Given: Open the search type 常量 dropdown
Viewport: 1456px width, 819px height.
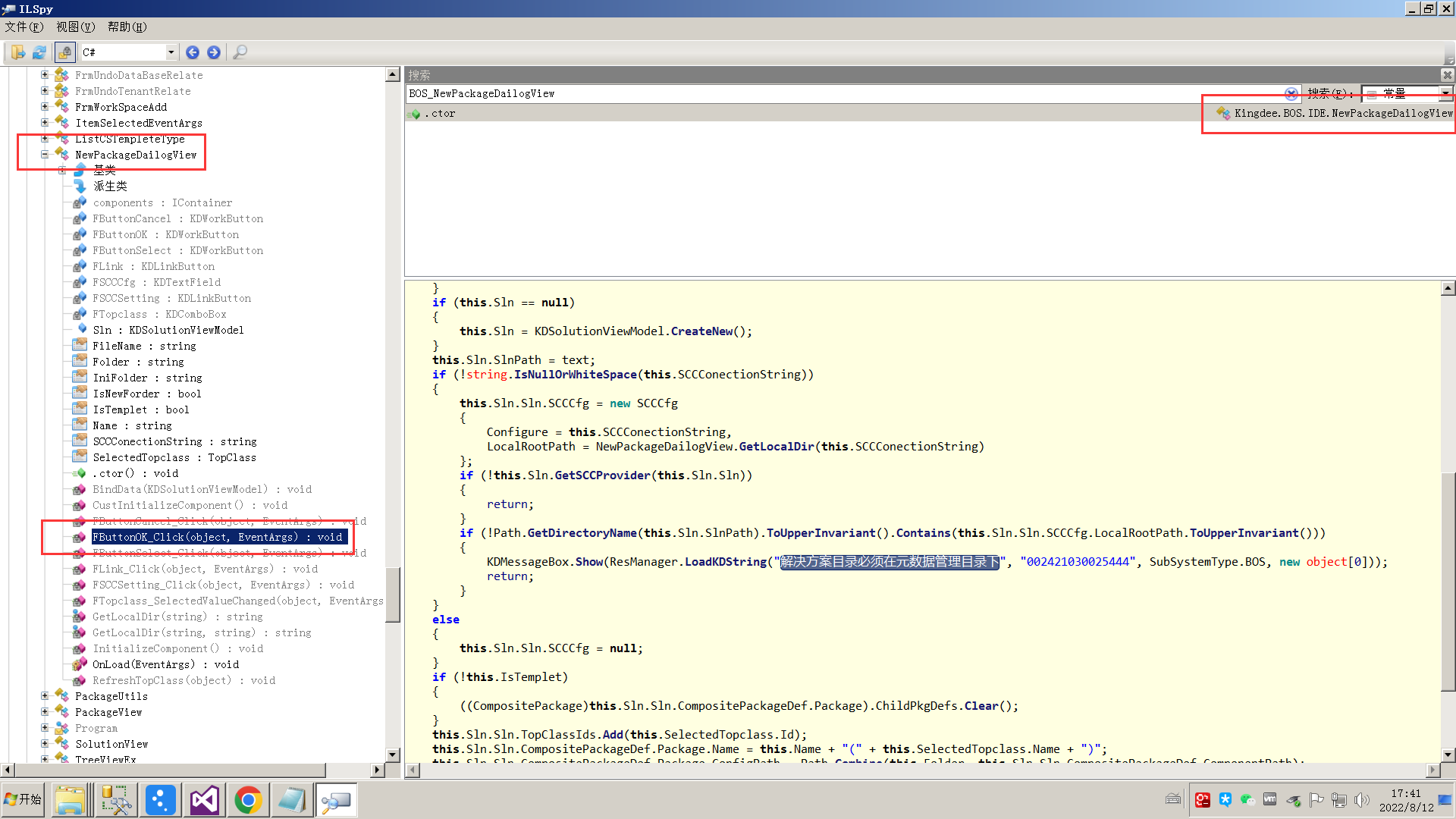Looking at the screenshot, I should (x=1445, y=93).
